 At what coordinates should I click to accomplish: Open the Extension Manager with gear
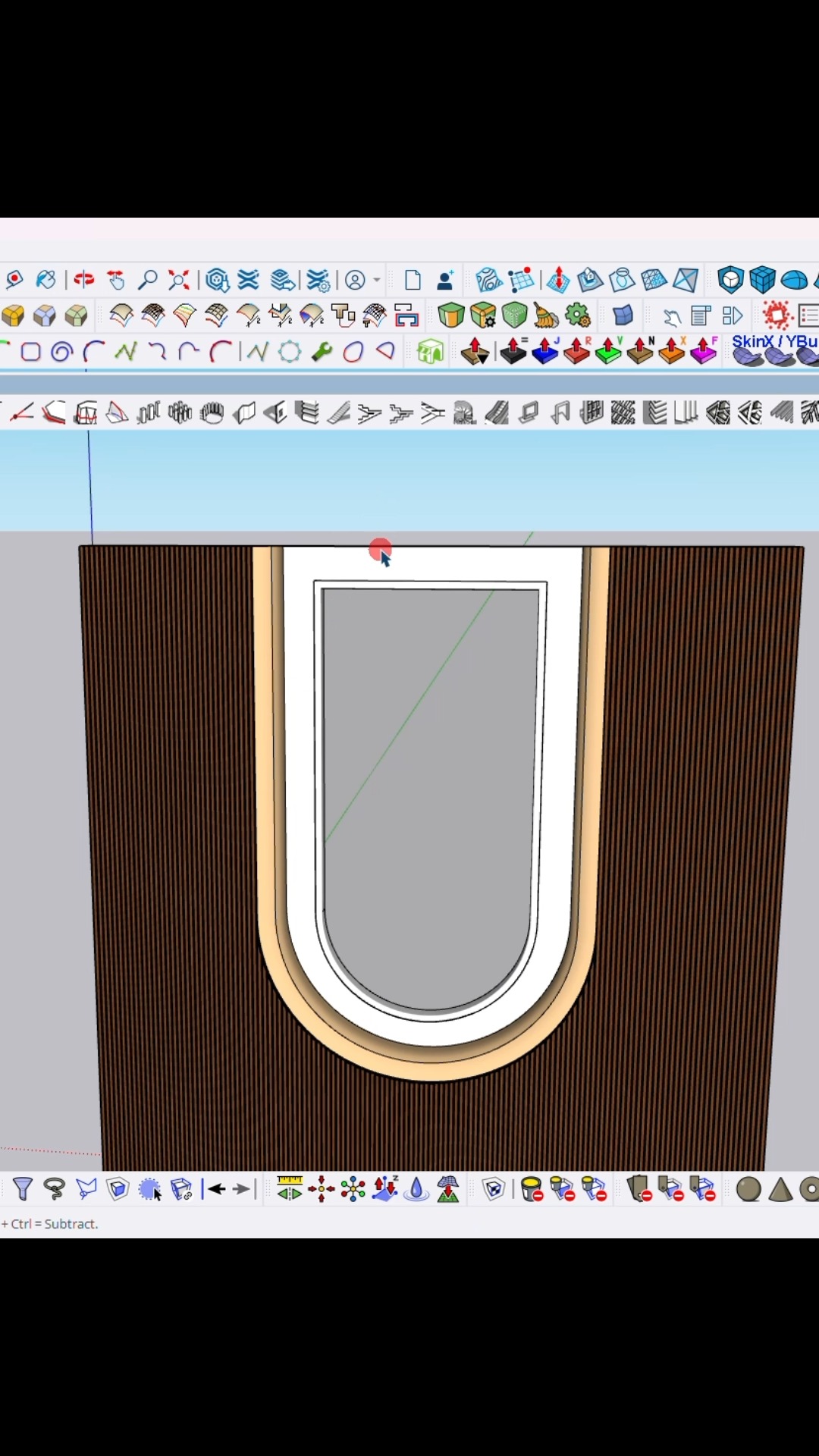(318, 280)
